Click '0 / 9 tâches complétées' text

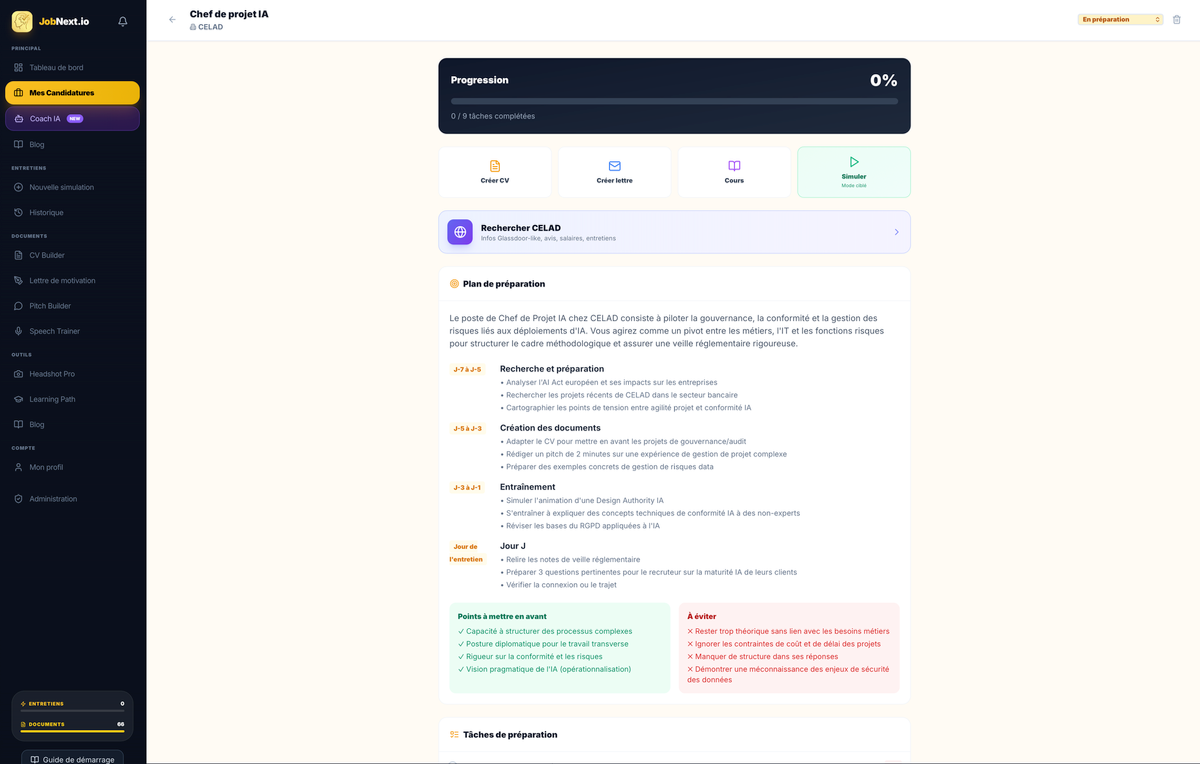(493, 116)
